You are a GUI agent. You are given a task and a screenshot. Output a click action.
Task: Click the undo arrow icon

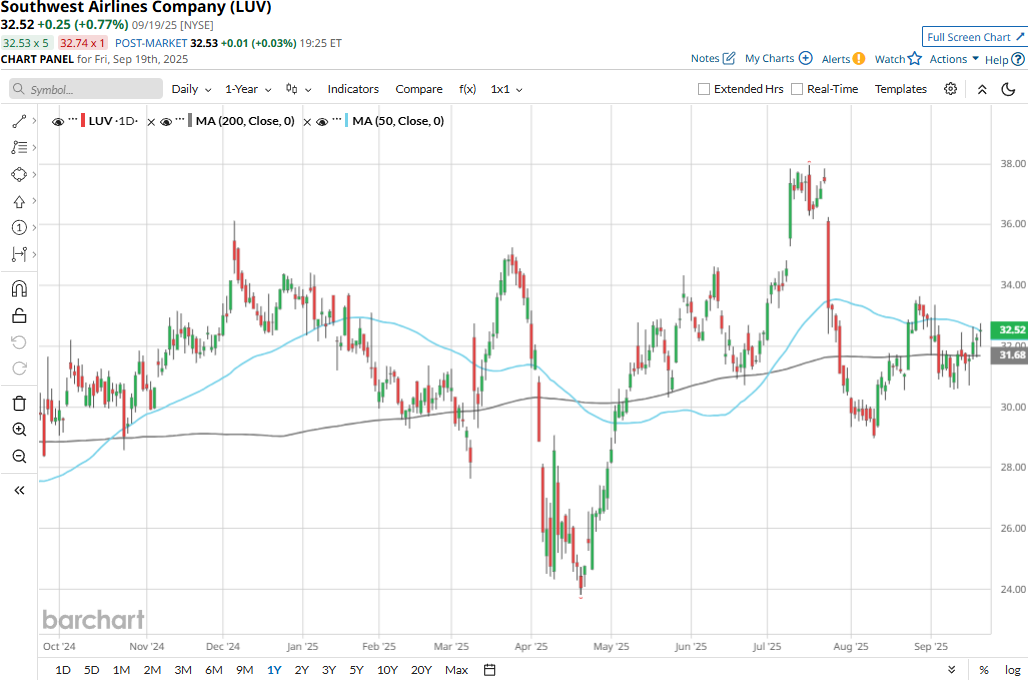tap(19, 342)
